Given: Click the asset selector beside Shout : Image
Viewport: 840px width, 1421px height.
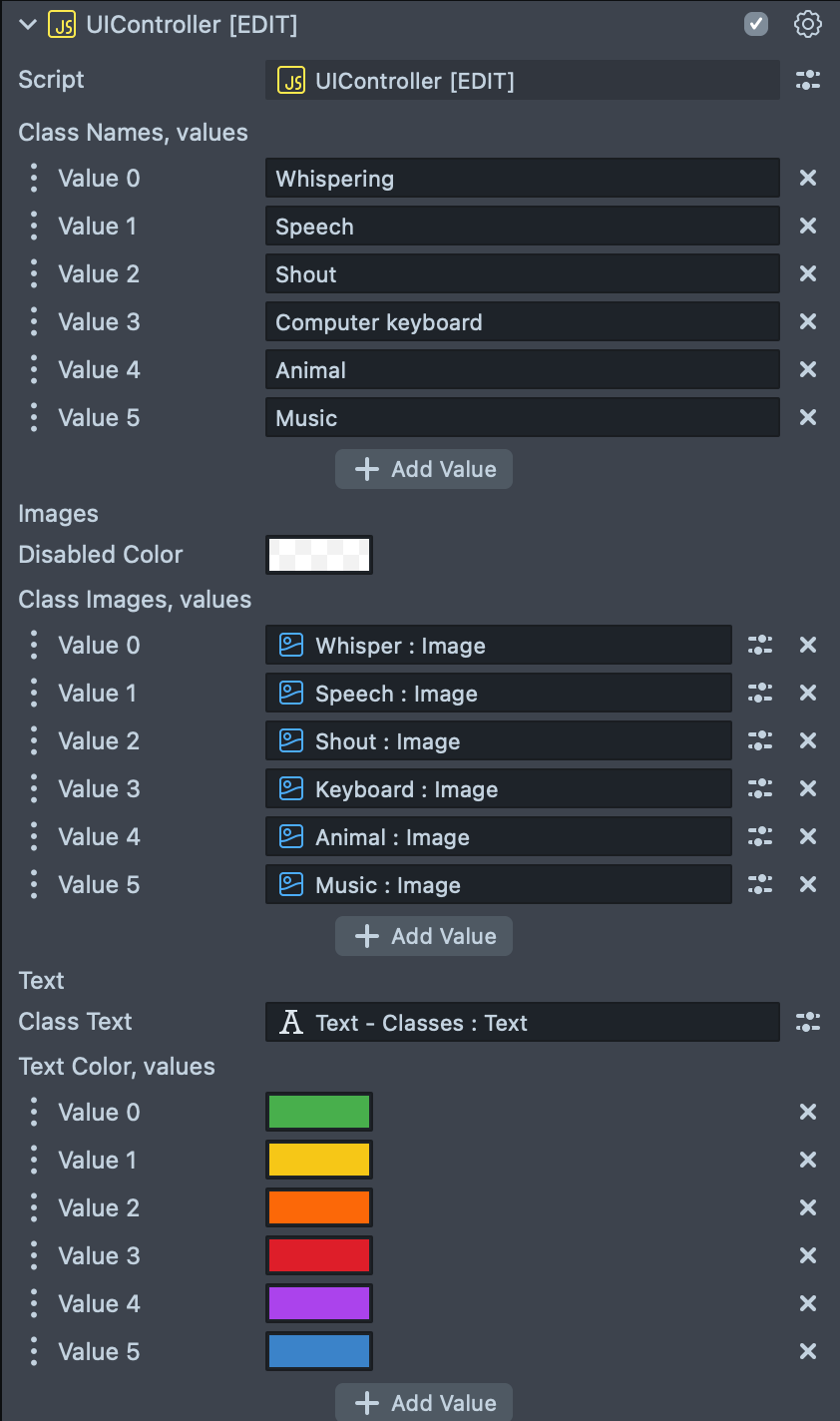Looking at the screenshot, I should pyautogui.click(x=760, y=740).
